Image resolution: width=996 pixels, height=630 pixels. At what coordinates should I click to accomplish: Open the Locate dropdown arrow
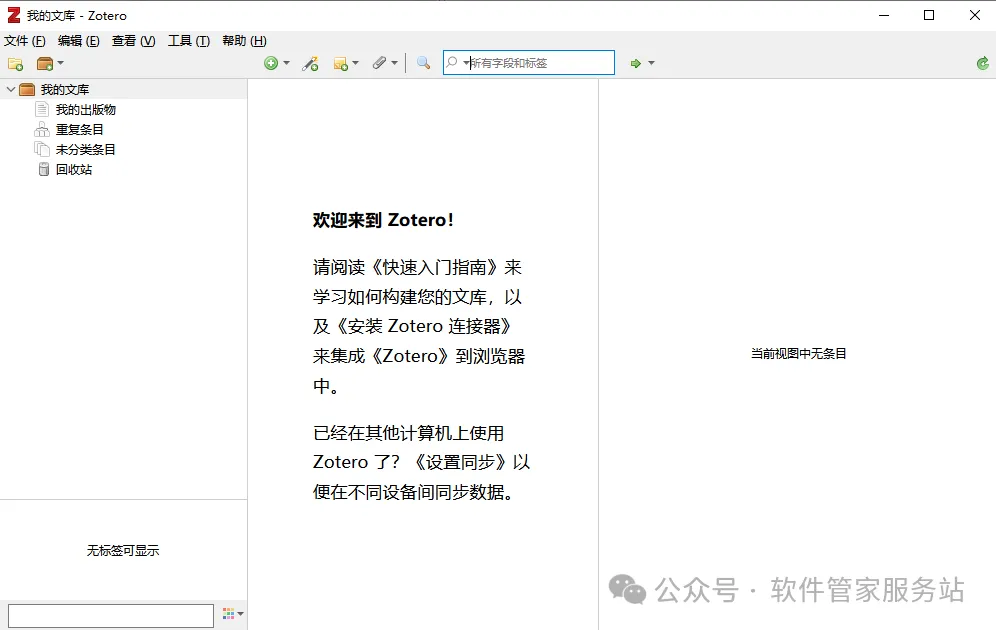coord(651,63)
